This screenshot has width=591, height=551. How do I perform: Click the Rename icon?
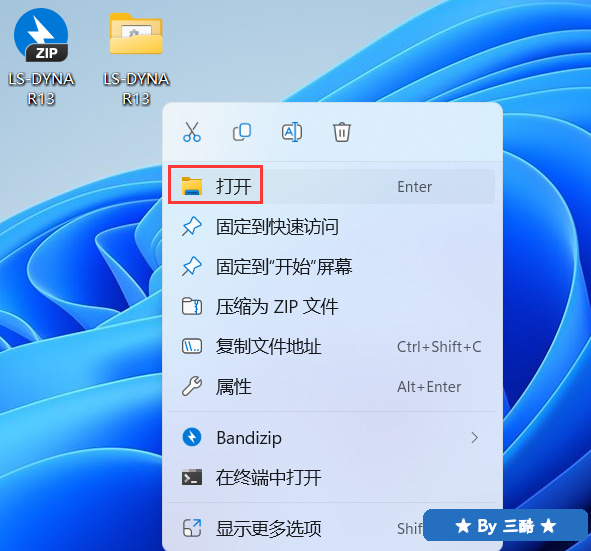pos(292,132)
